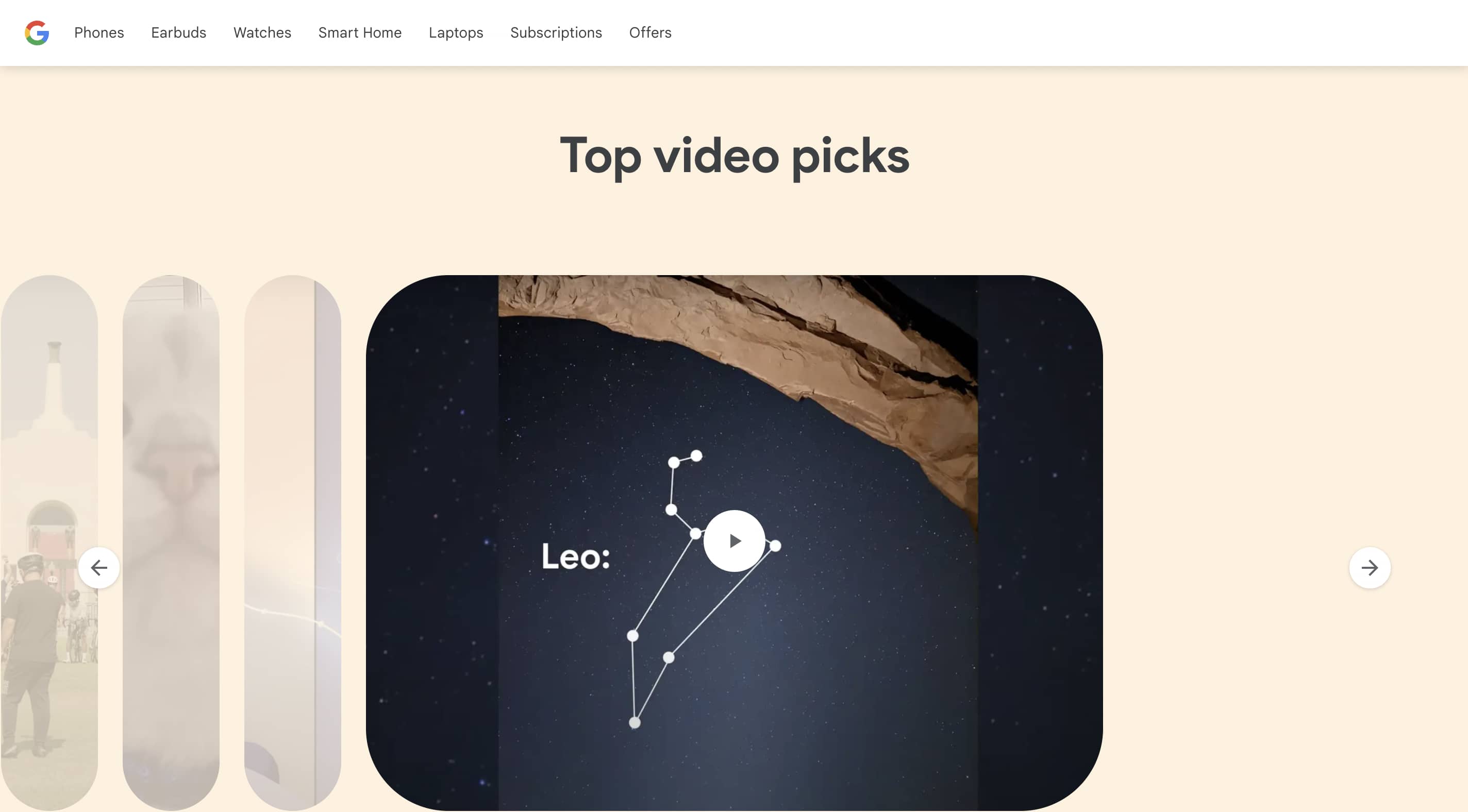
Task: Click the topmost star of Leo constellation
Action: 696,455
